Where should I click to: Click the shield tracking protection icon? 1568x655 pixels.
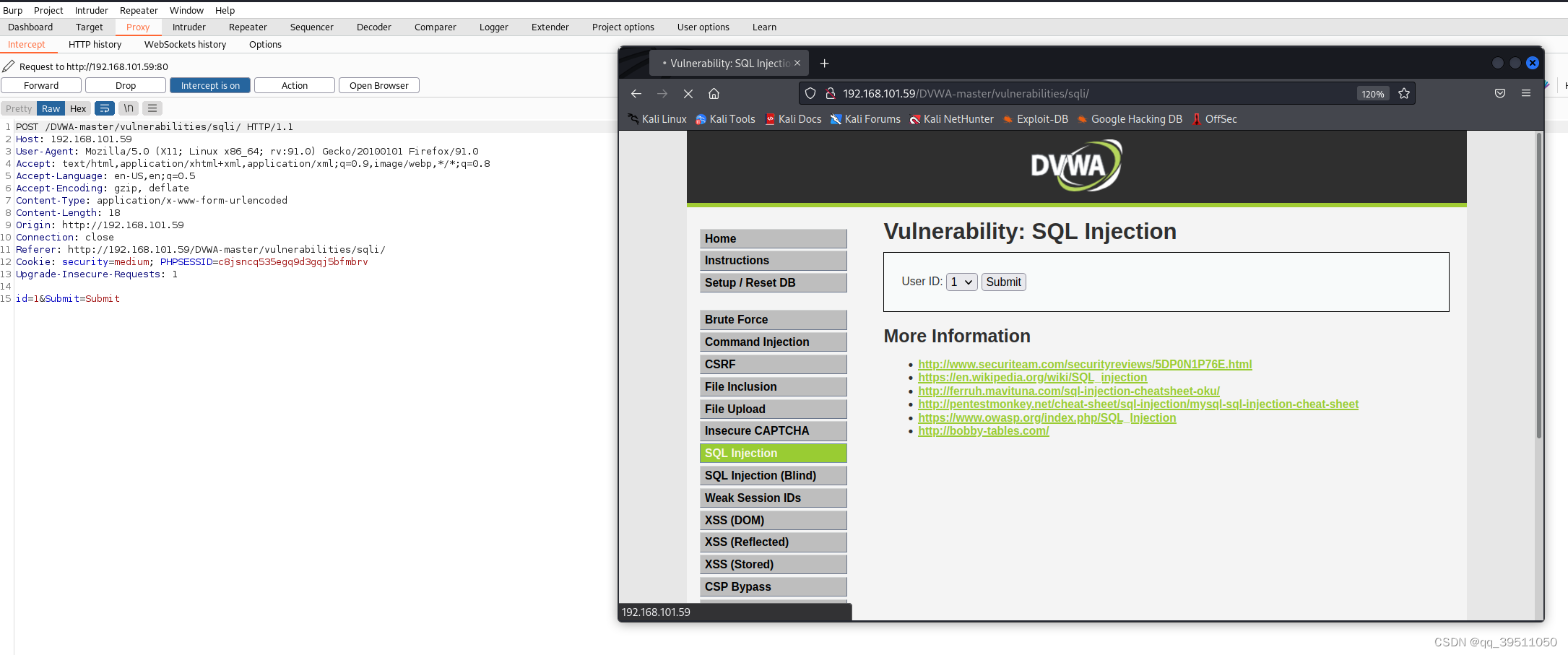click(810, 94)
